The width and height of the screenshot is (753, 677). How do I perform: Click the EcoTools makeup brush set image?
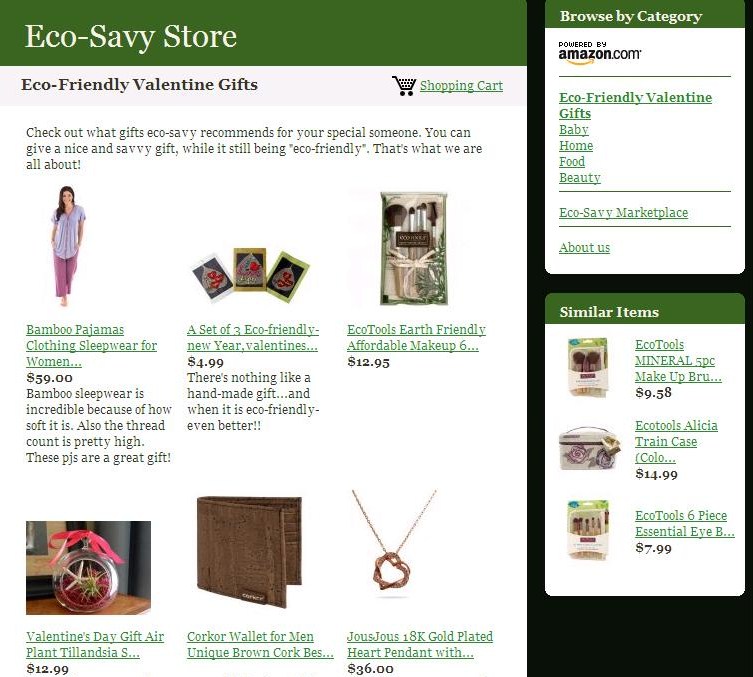414,248
